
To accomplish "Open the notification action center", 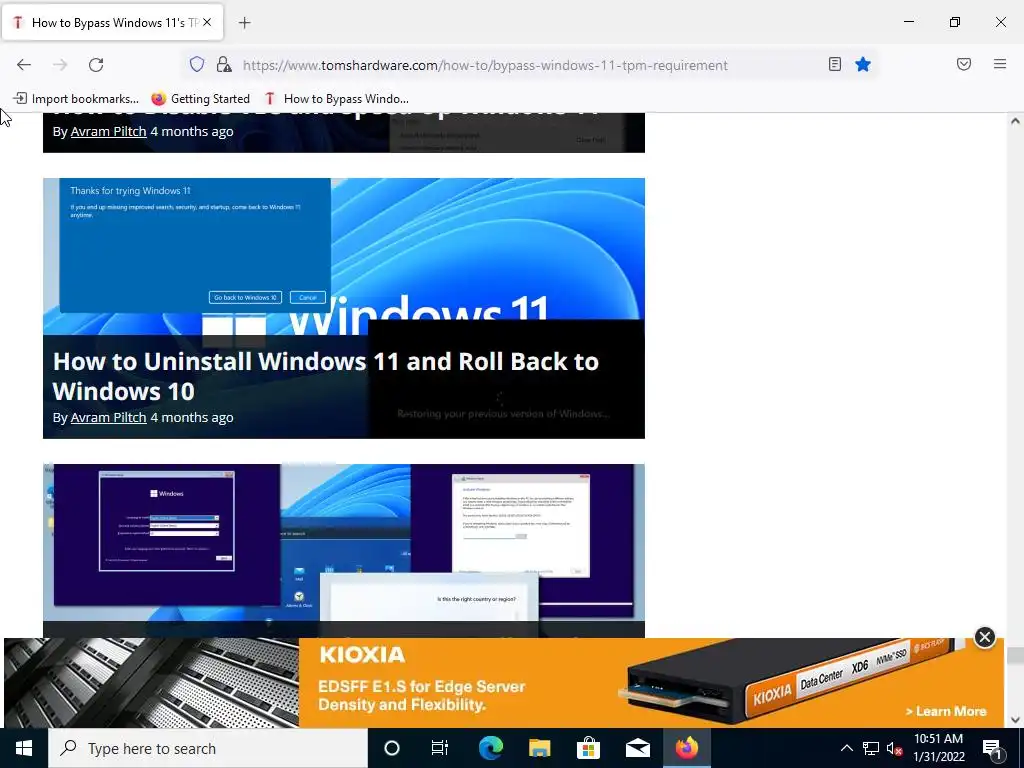I will 992,748.
